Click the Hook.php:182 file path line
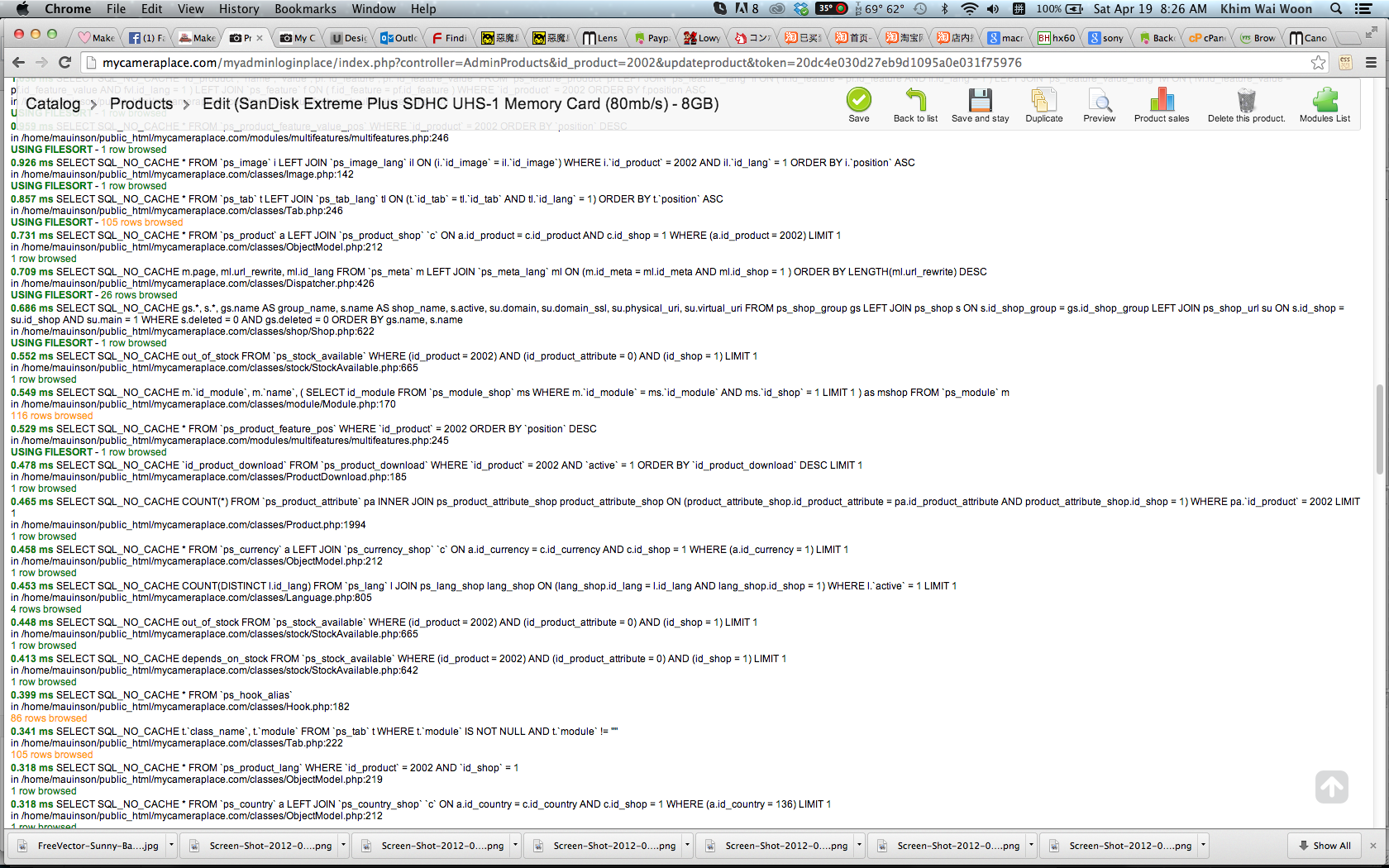 pos(180,707)
